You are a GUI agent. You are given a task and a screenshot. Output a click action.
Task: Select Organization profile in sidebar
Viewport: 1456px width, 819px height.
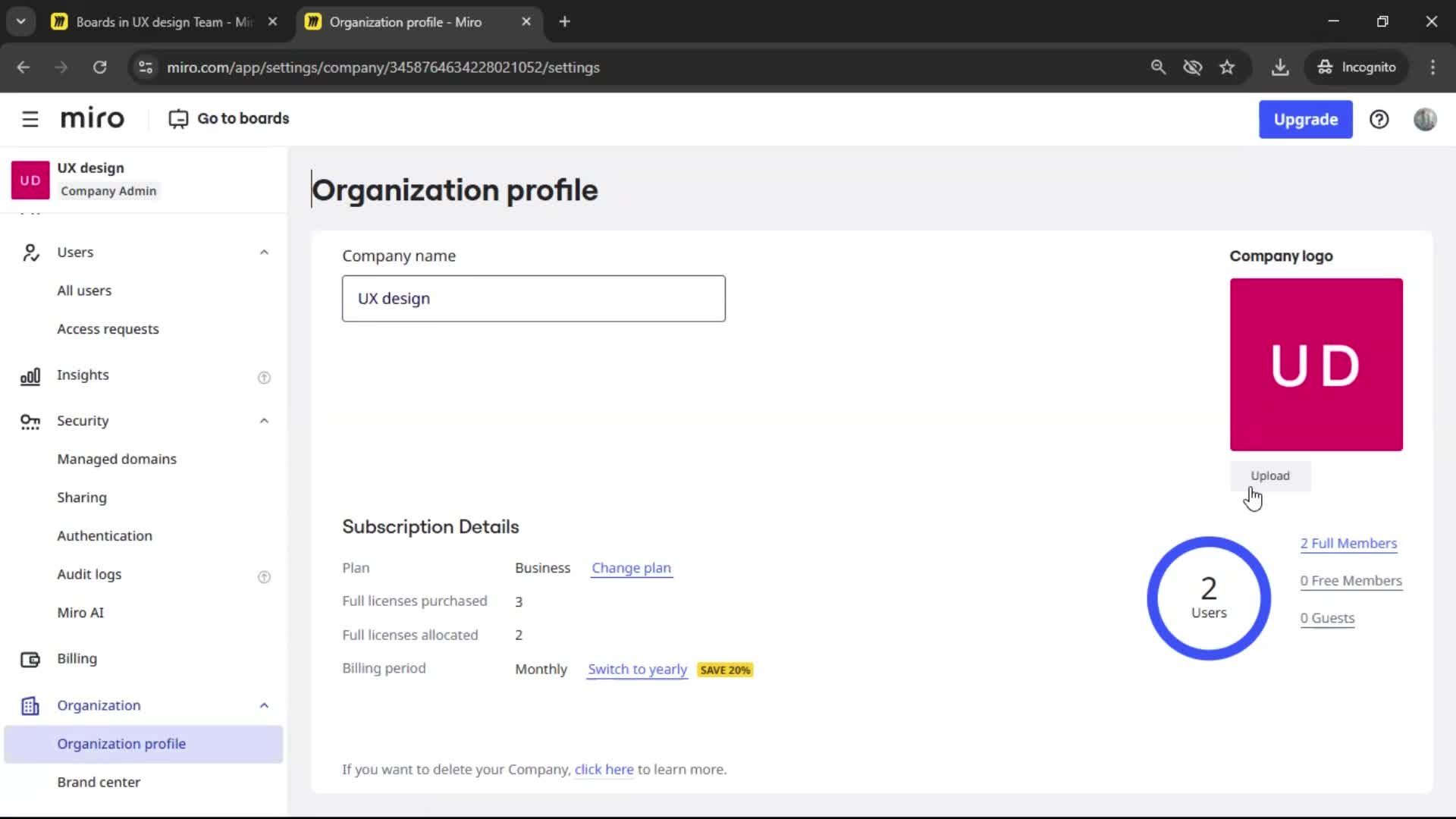(x=143, y=744)
